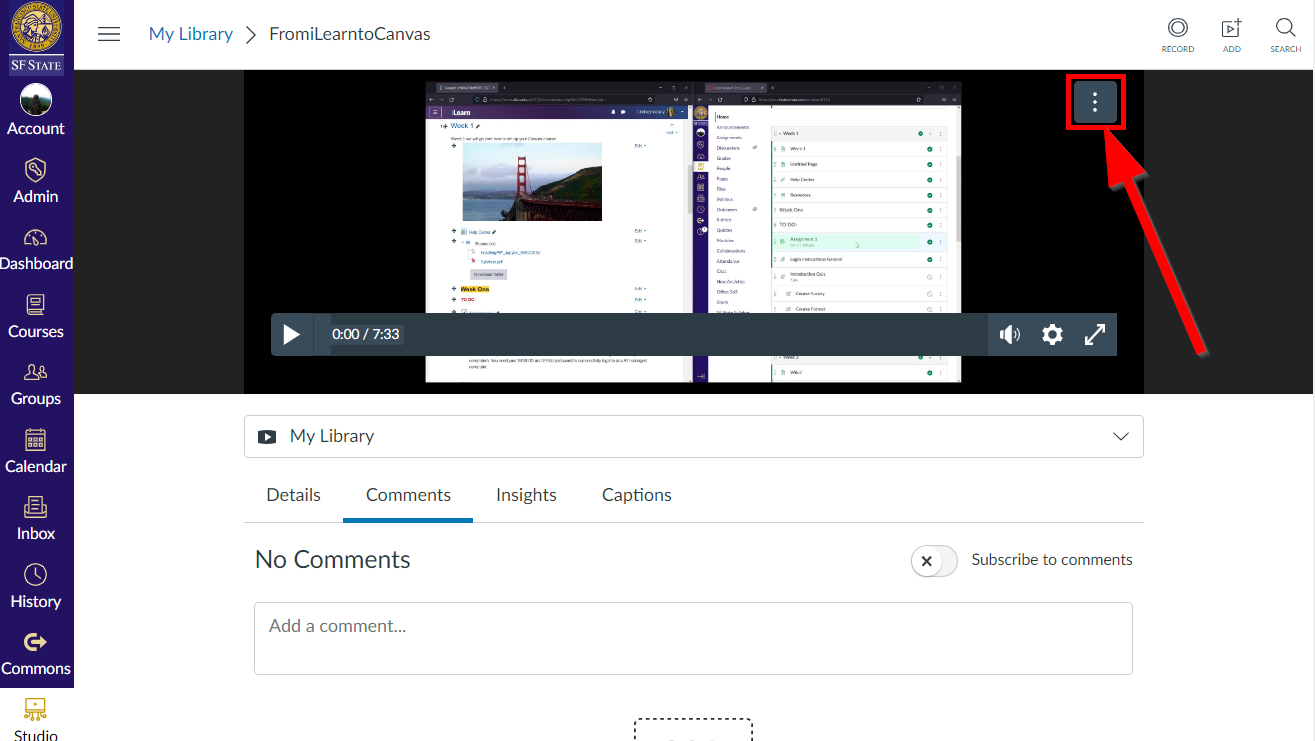Open the SF State logo home link

(x=36, y=38)
